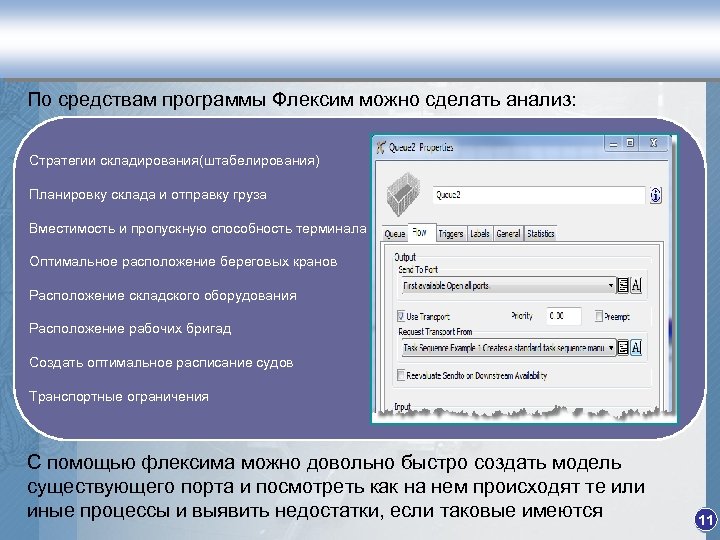
Task: Click "Оптимальное расположение береговых кранов"
Action: point(183,262)
